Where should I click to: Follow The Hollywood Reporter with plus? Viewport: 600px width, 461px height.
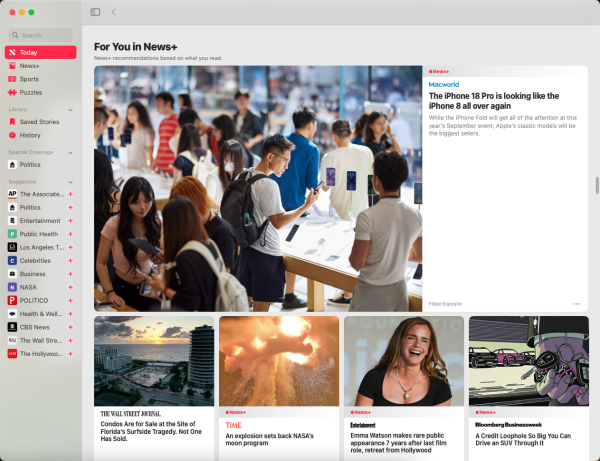coord(70,354)
